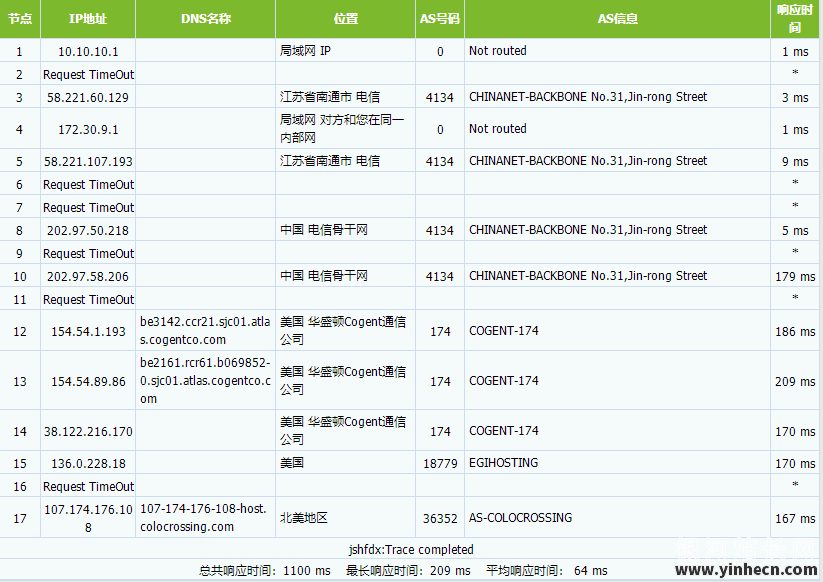
Task: Select IP address 58.221.107.193
Action: click(88, 162)
